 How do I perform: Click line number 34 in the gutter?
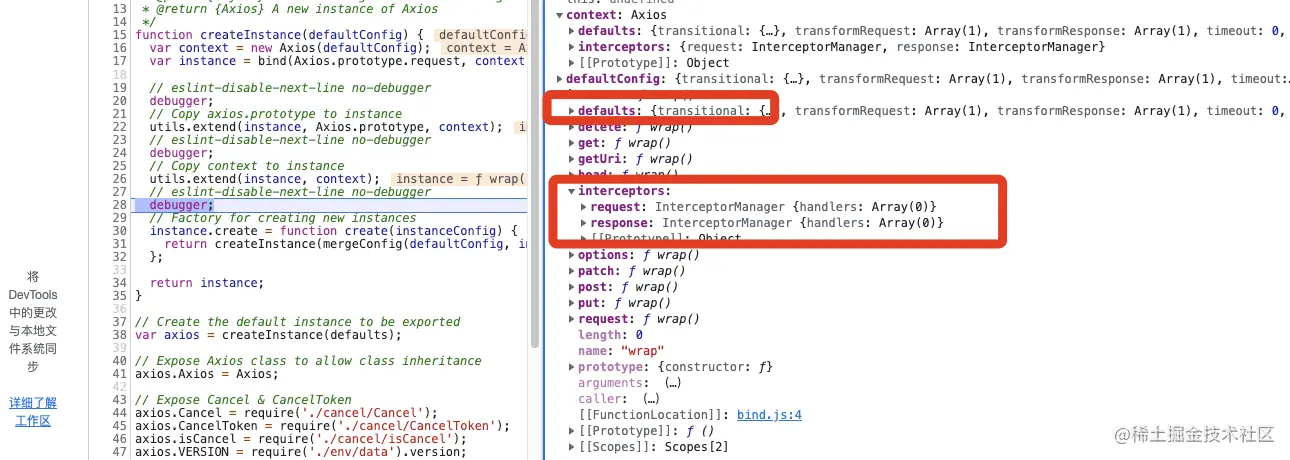[x=119, y=283]
